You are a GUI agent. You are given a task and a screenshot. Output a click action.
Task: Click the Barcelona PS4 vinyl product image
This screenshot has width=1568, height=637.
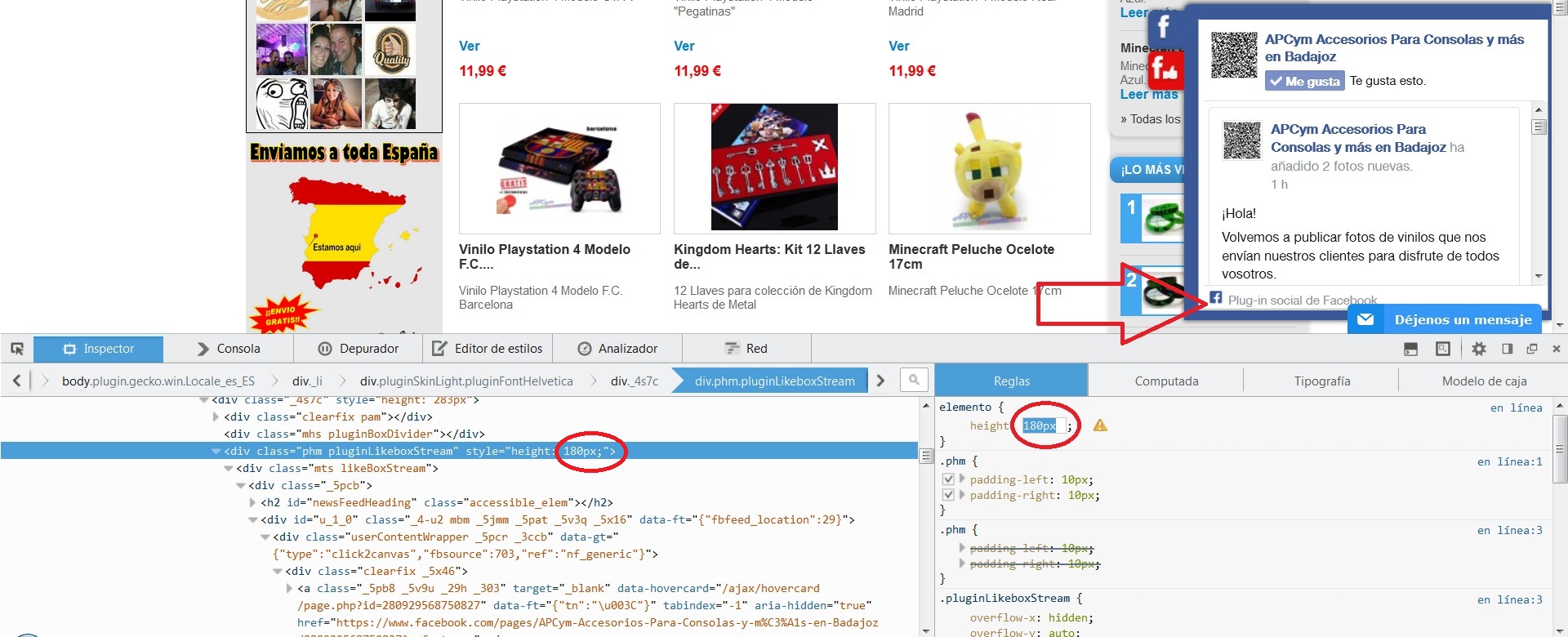(559, 168)
